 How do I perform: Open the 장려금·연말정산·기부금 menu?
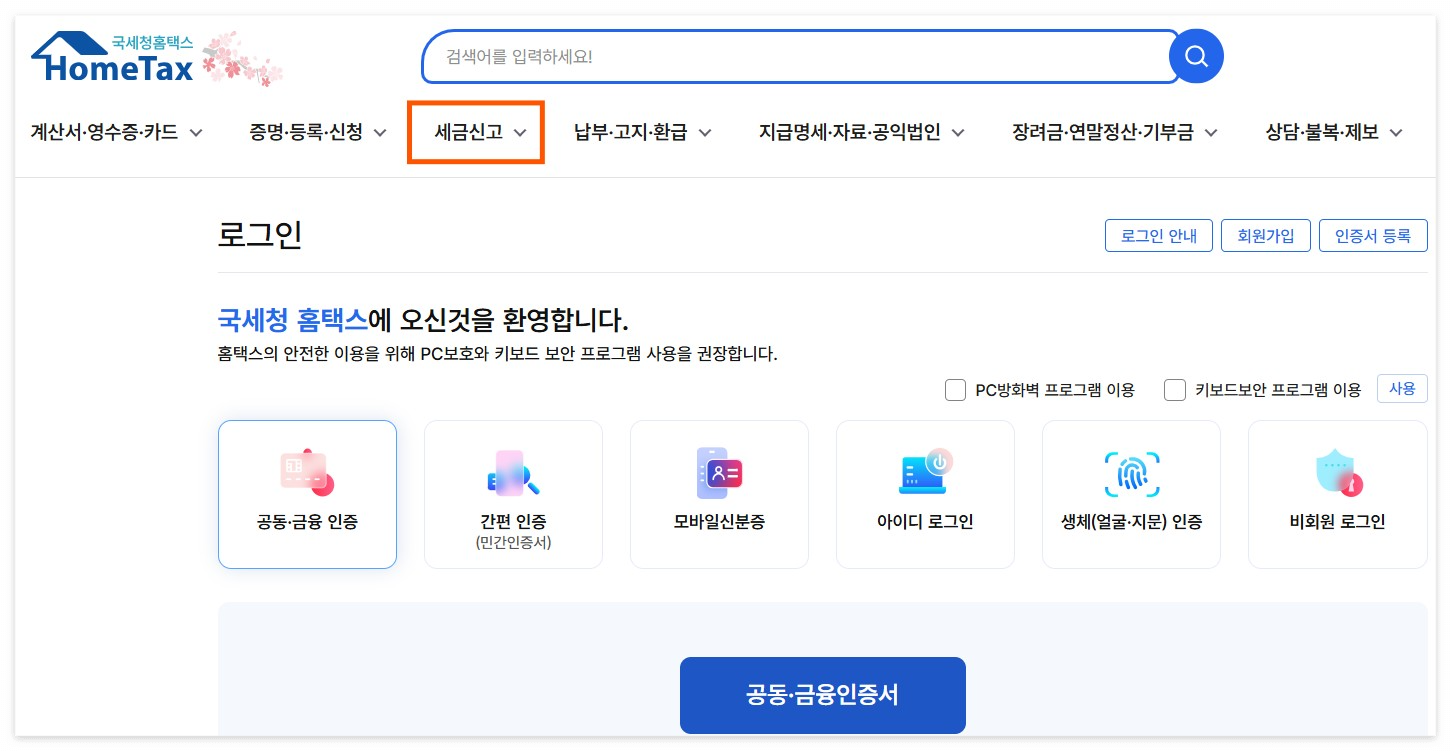click(1115, 132)
